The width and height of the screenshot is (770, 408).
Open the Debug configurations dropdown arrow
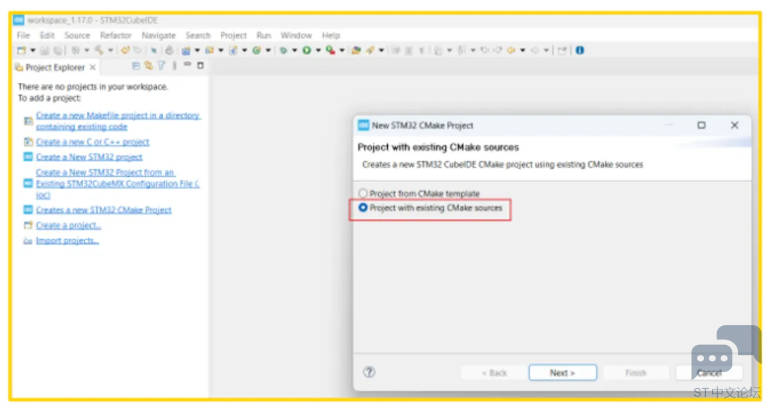tap(295, 50)
